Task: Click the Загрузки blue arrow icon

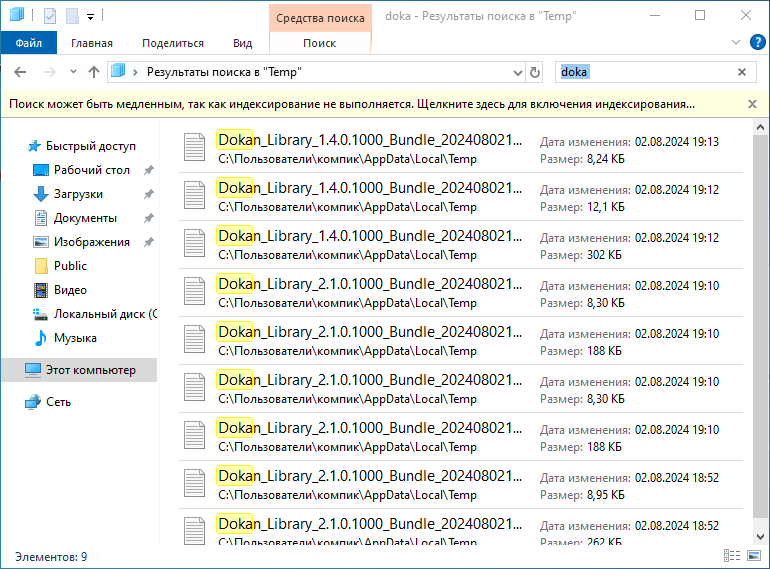Action: point(41,194)
